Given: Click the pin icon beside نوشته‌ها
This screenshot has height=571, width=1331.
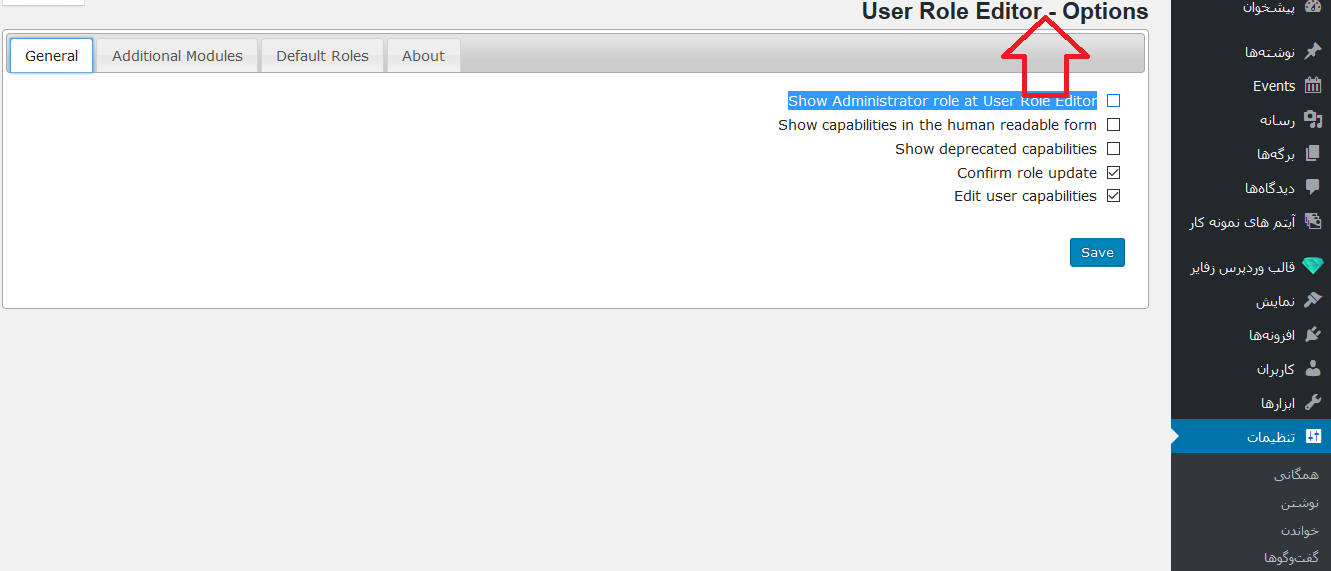Looking at the screenshot, I should click(1313, 51).
